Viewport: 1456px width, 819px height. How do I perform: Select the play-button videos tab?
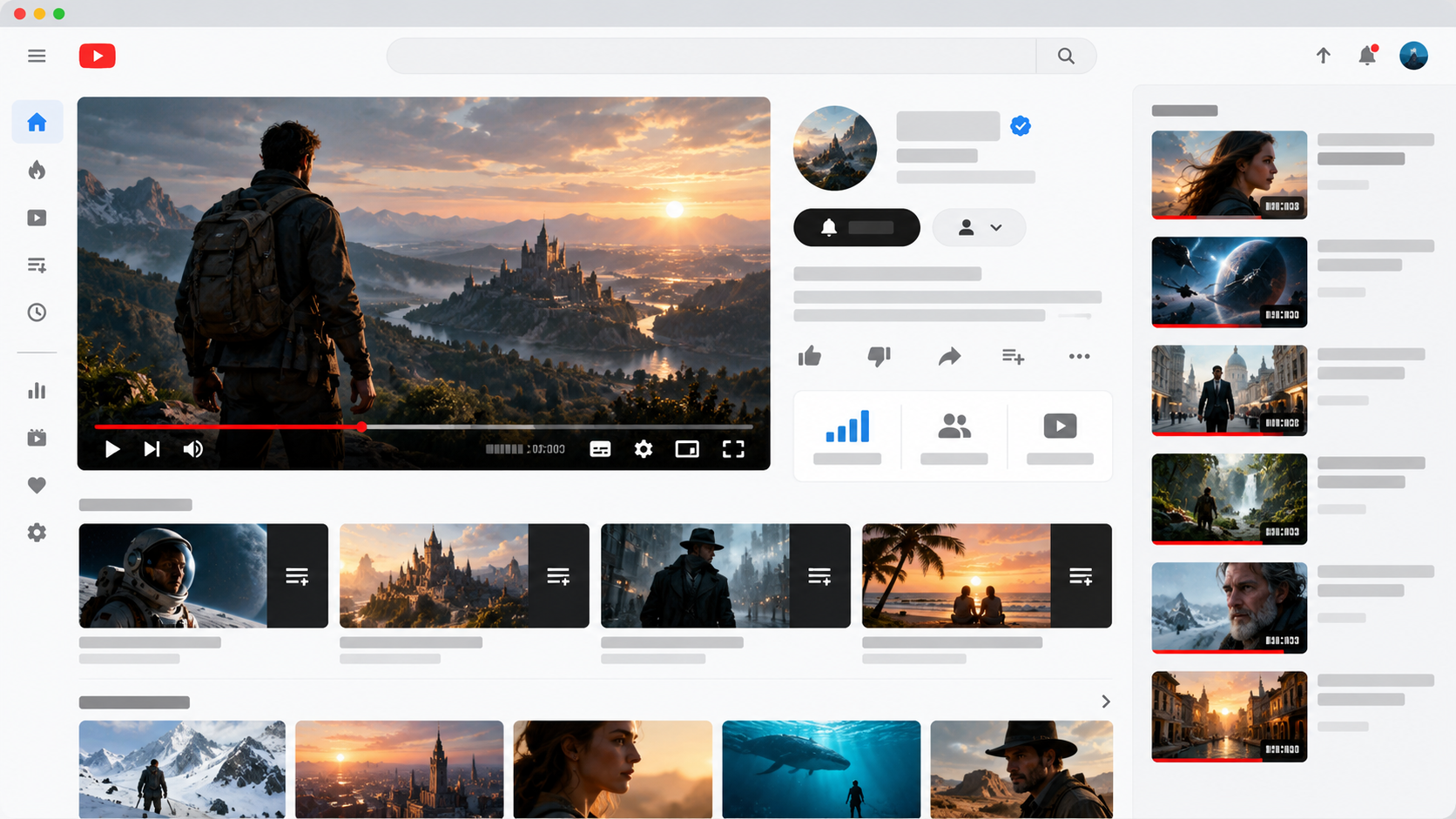click(1060, 436)
